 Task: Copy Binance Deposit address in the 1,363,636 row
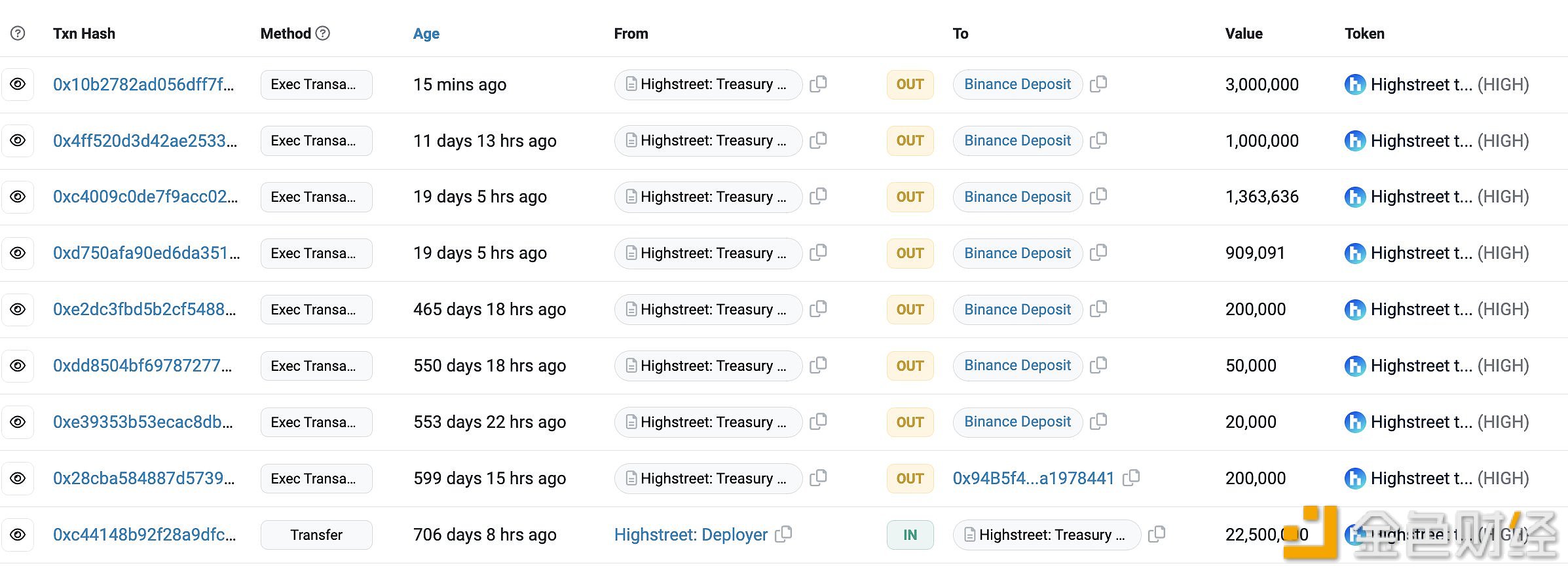[x=1098, y=196]
